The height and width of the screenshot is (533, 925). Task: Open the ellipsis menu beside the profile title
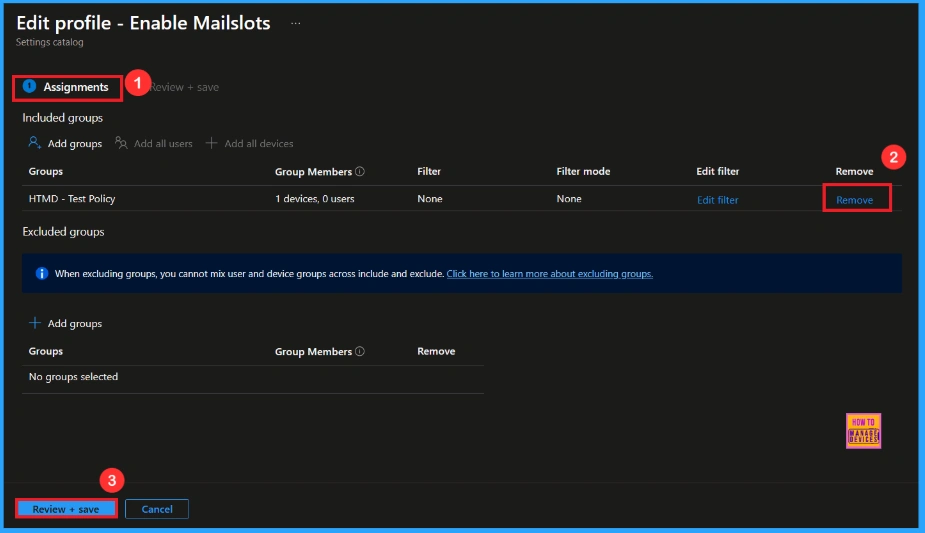[x=295, y=23]
